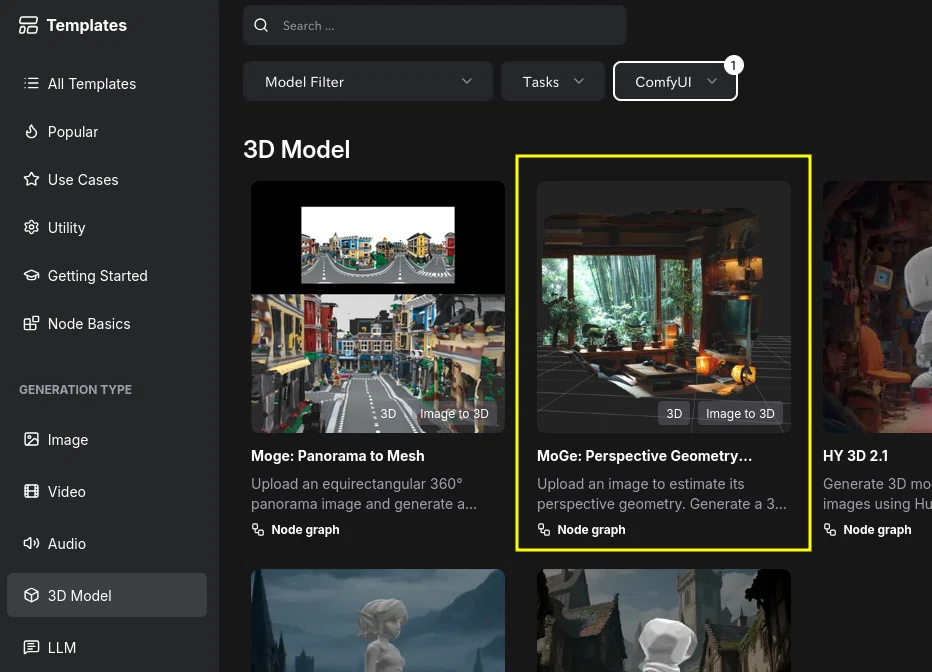Click the search magnifier icon

[x=261, y=26]
